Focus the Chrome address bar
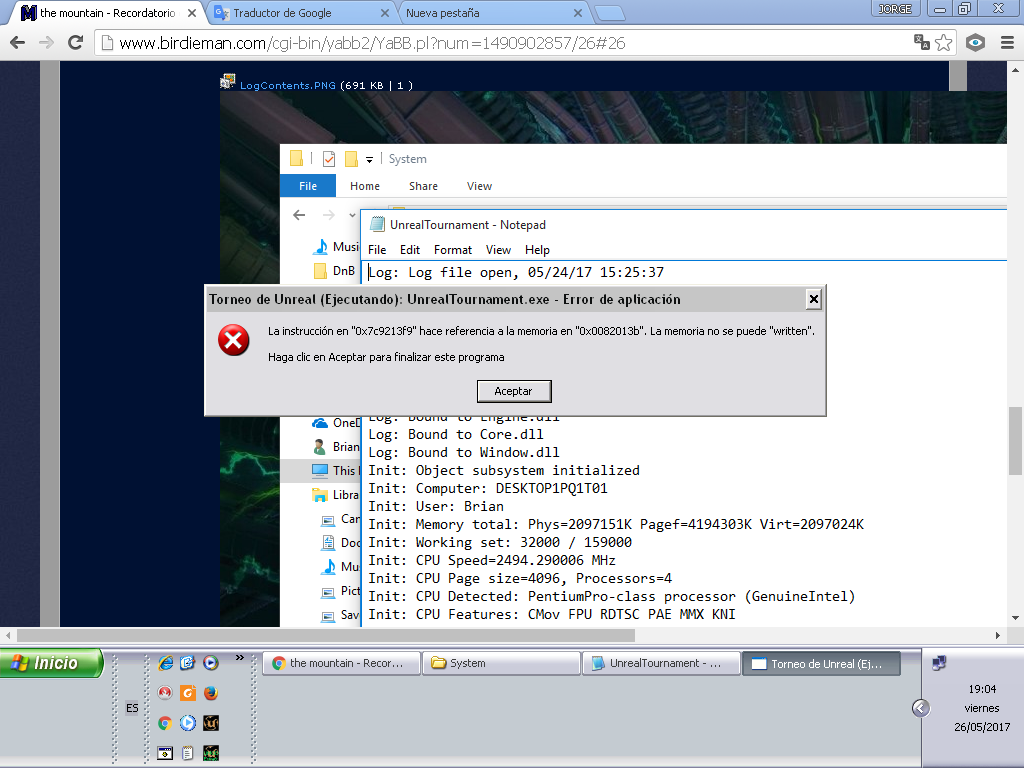Image resolution: width=1024 pixels, height=768 pixels. click(x=503, y=43)
